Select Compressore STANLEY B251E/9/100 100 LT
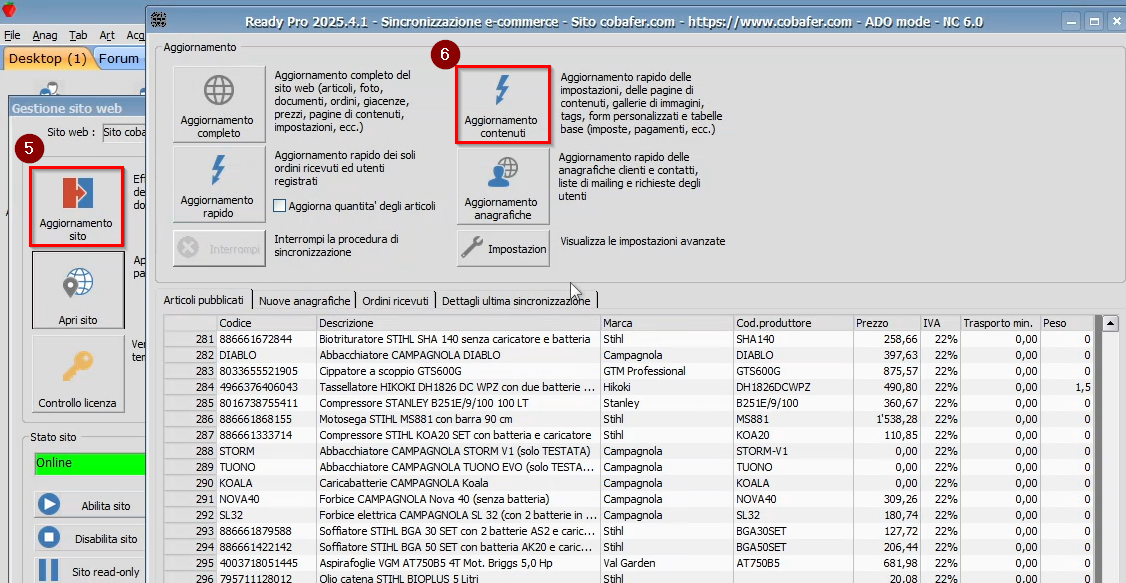The height and width of the screenshot is (583, 1126). 458,403
